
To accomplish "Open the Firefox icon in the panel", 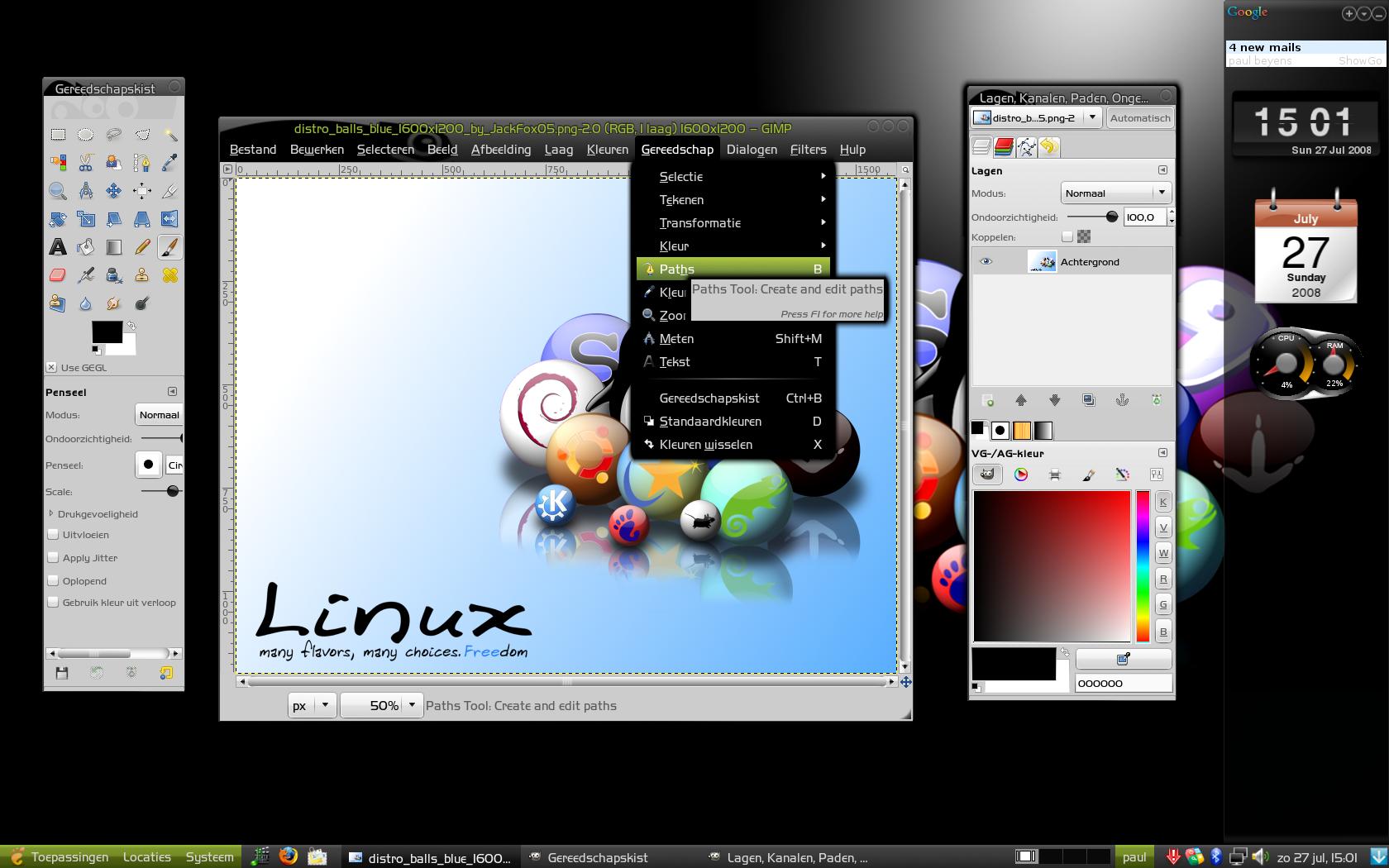I will pyautogui.click(x=289, y=856).
